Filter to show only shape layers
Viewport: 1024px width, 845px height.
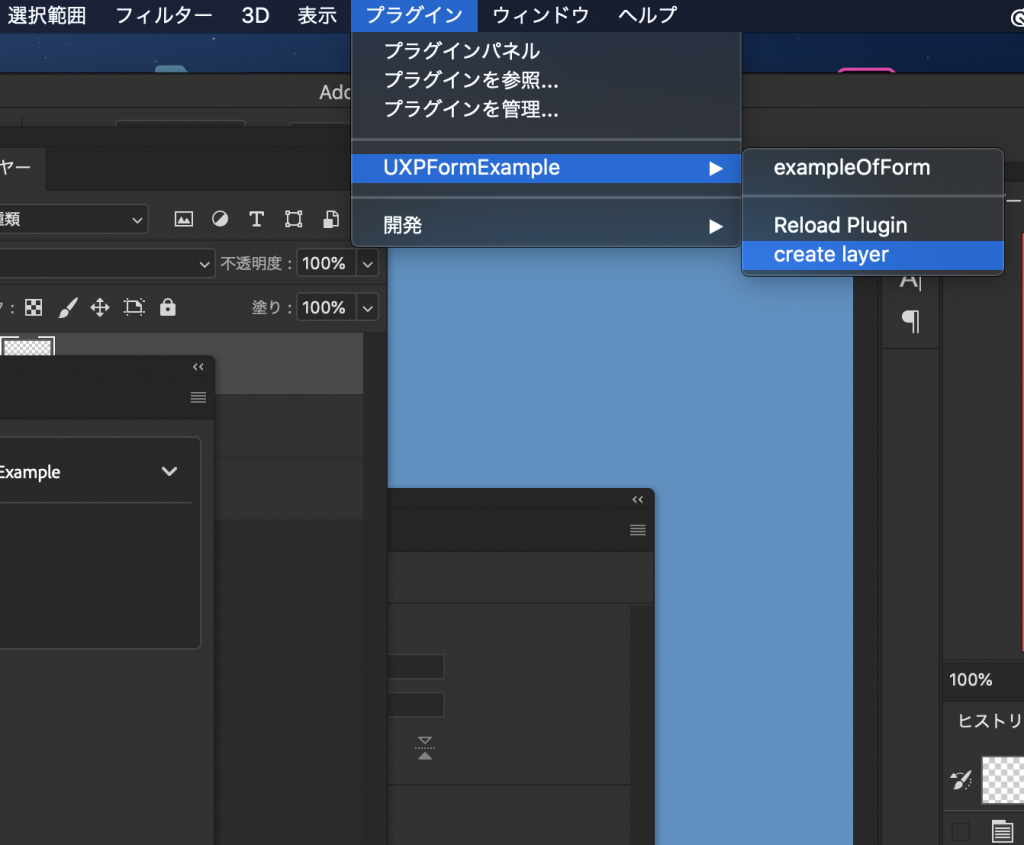(x=293, y=218)
